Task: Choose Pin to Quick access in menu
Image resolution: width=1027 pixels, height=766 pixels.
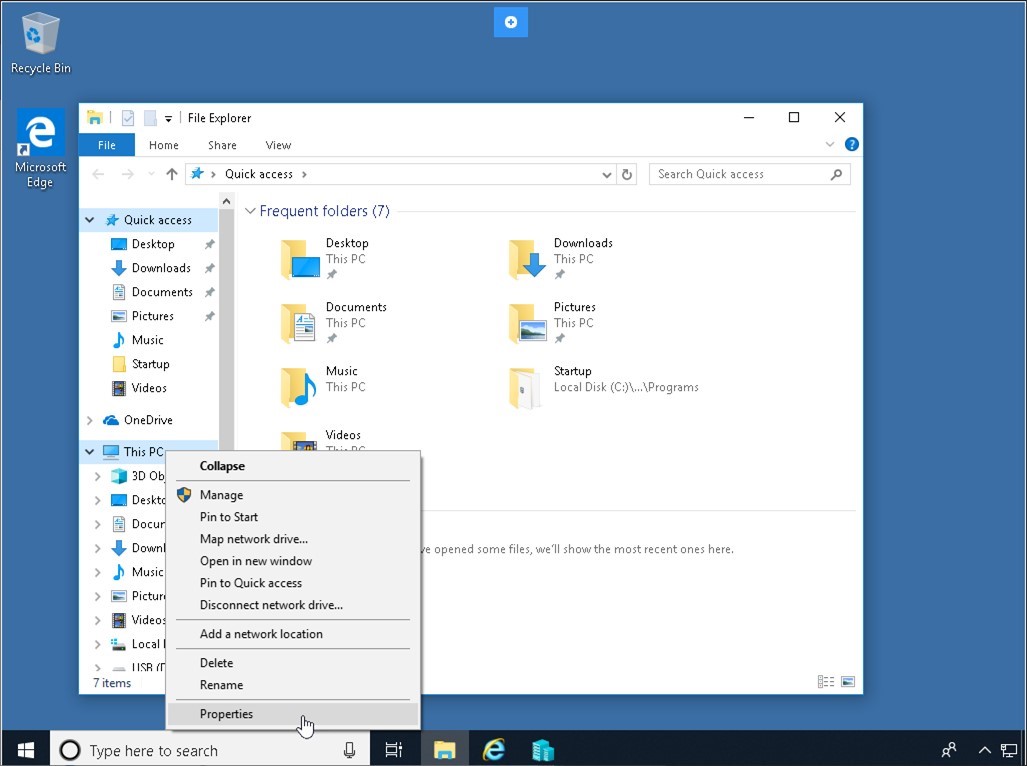Action: tap(293, 583)
